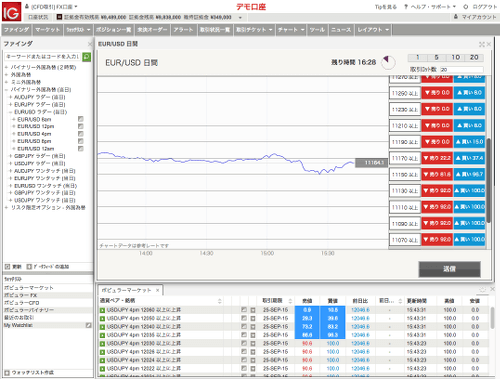Tick checkbox for EUR/USD 8am
500x379 pixels.
coord(80,119)
